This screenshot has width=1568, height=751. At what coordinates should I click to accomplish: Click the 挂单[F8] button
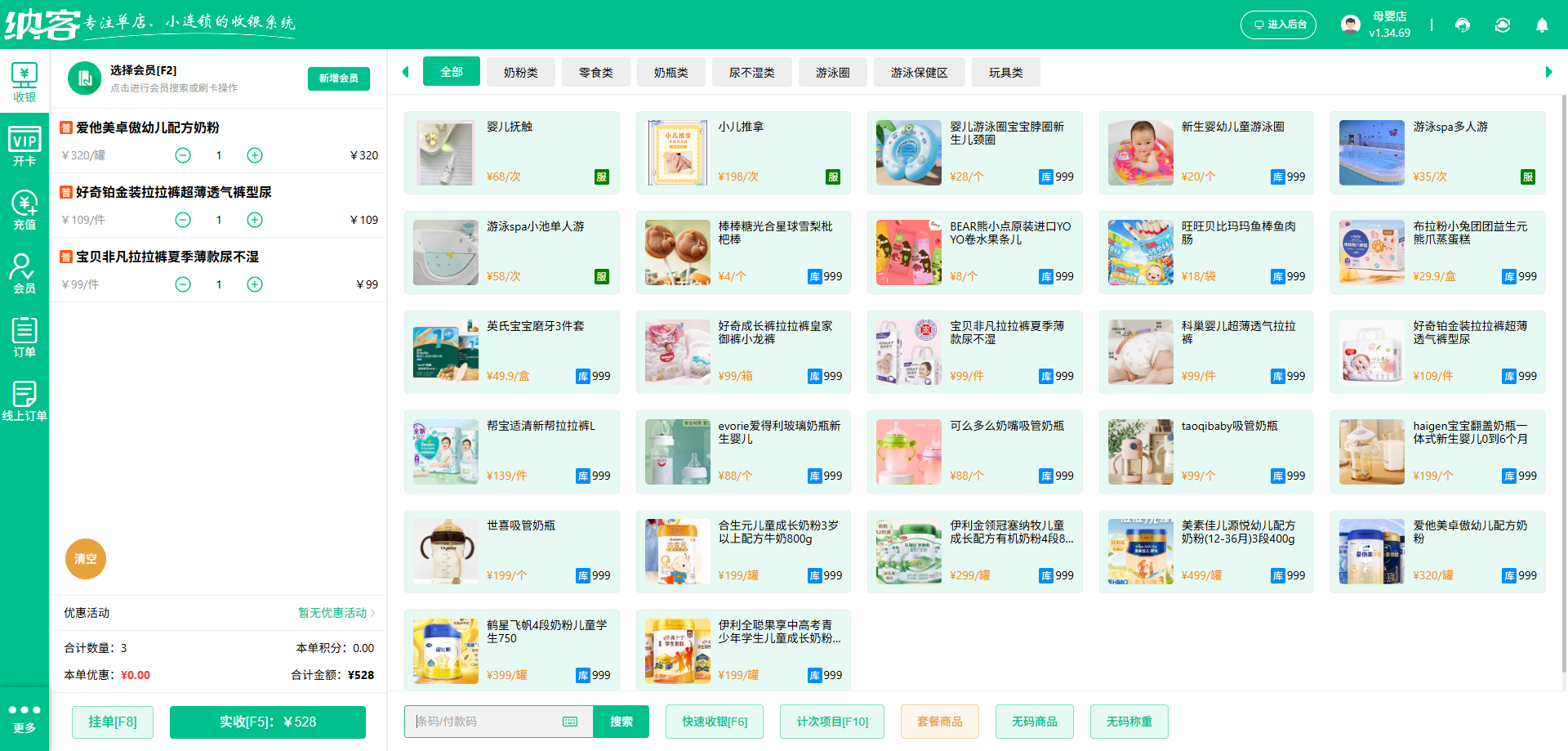pos(113,722)
